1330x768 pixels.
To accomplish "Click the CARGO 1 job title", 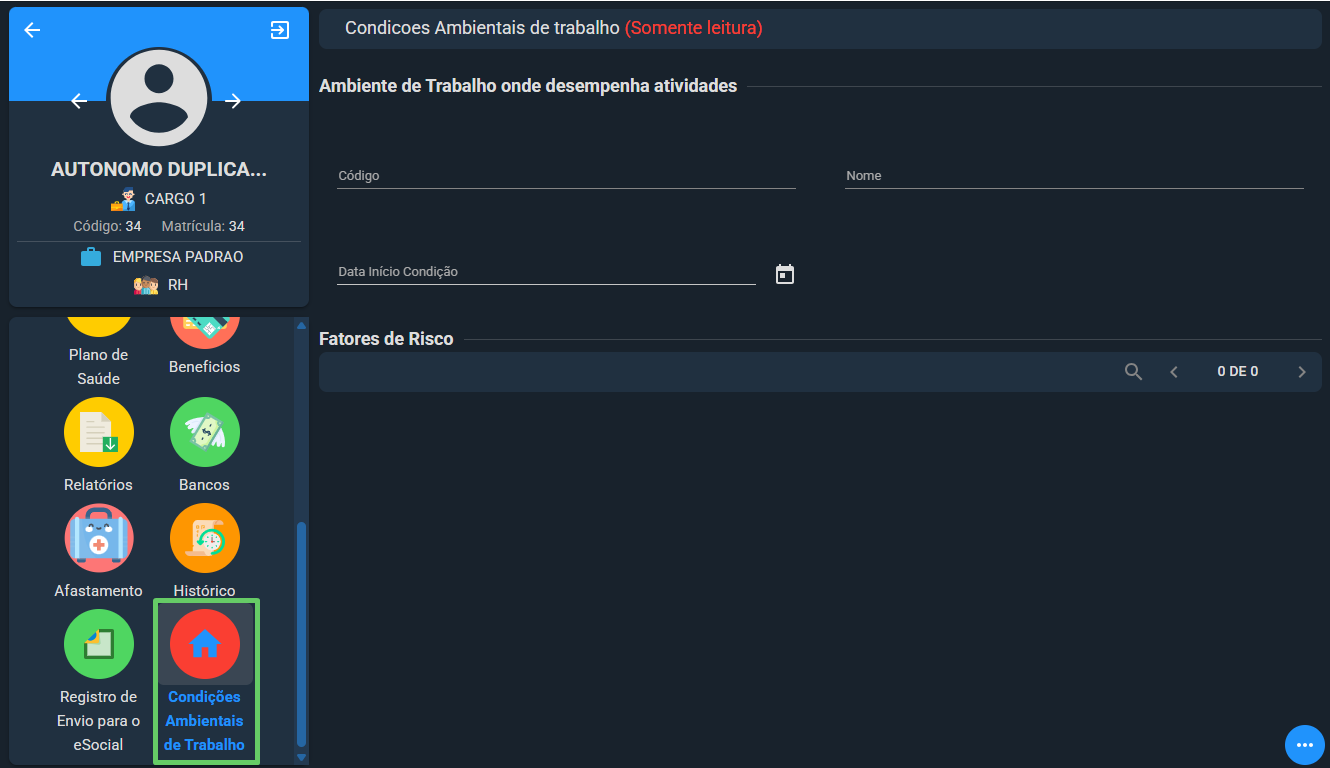I will click(x=176, y=199).
